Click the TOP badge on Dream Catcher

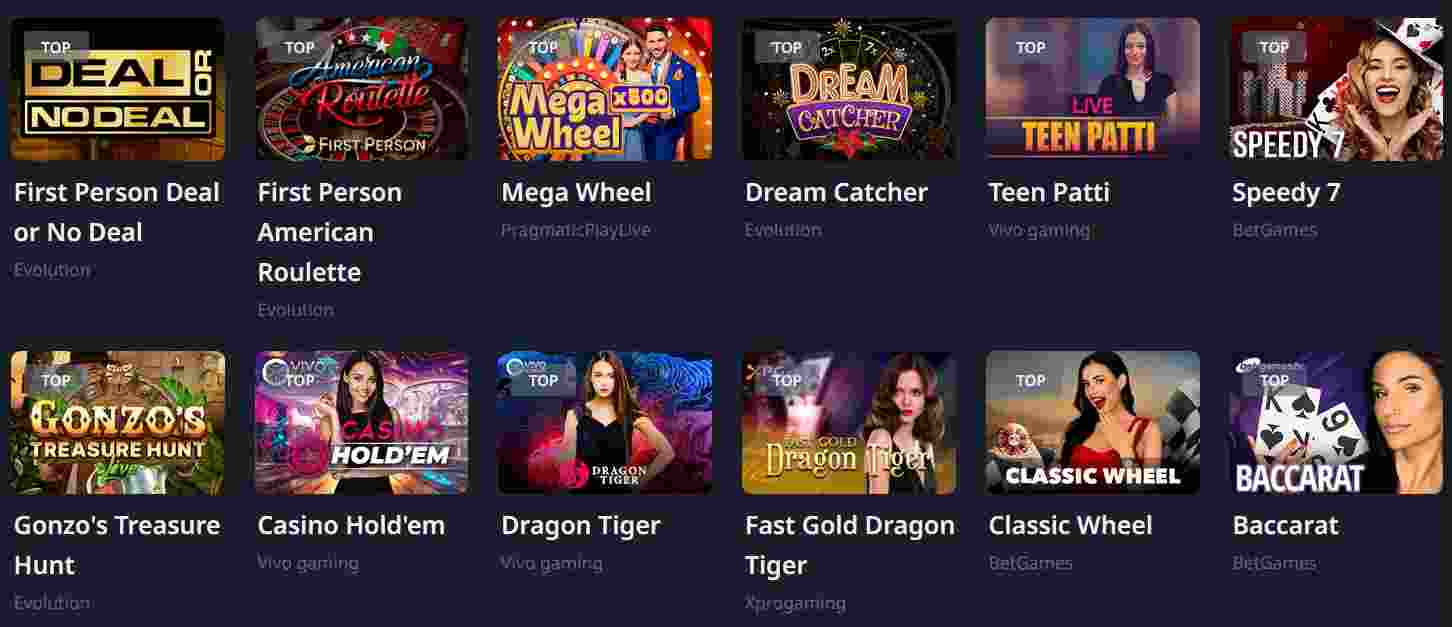tap(786, 47)
